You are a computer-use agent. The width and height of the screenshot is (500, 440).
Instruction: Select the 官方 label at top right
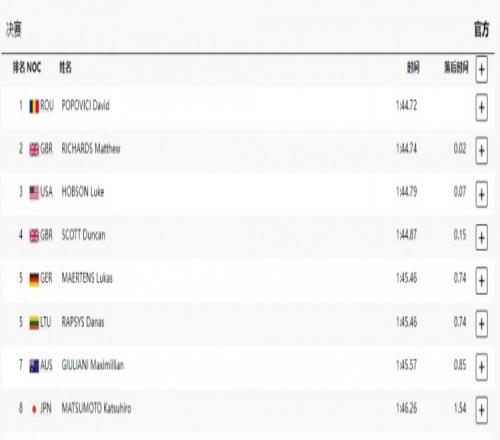(x=482, y=29)
